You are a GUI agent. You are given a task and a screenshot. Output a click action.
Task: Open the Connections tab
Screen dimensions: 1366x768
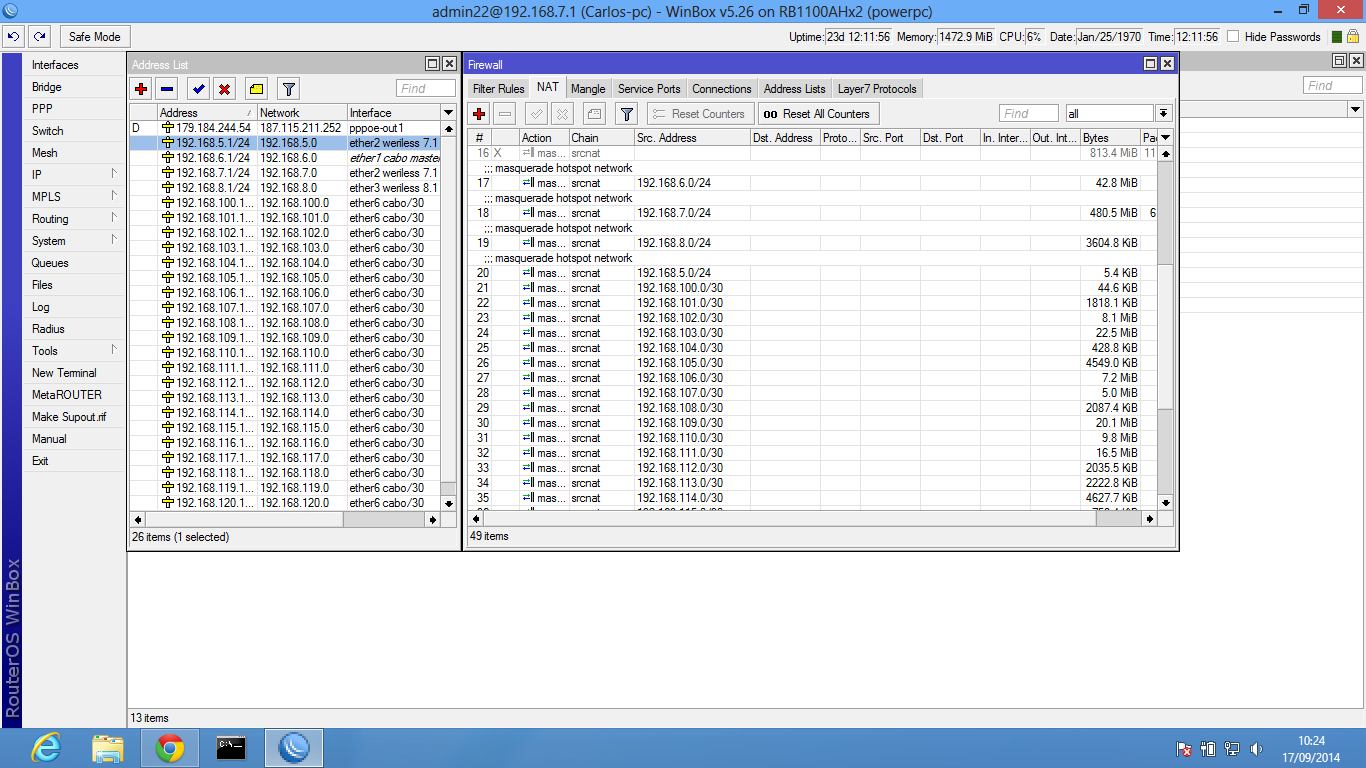[x=722, y=89]
